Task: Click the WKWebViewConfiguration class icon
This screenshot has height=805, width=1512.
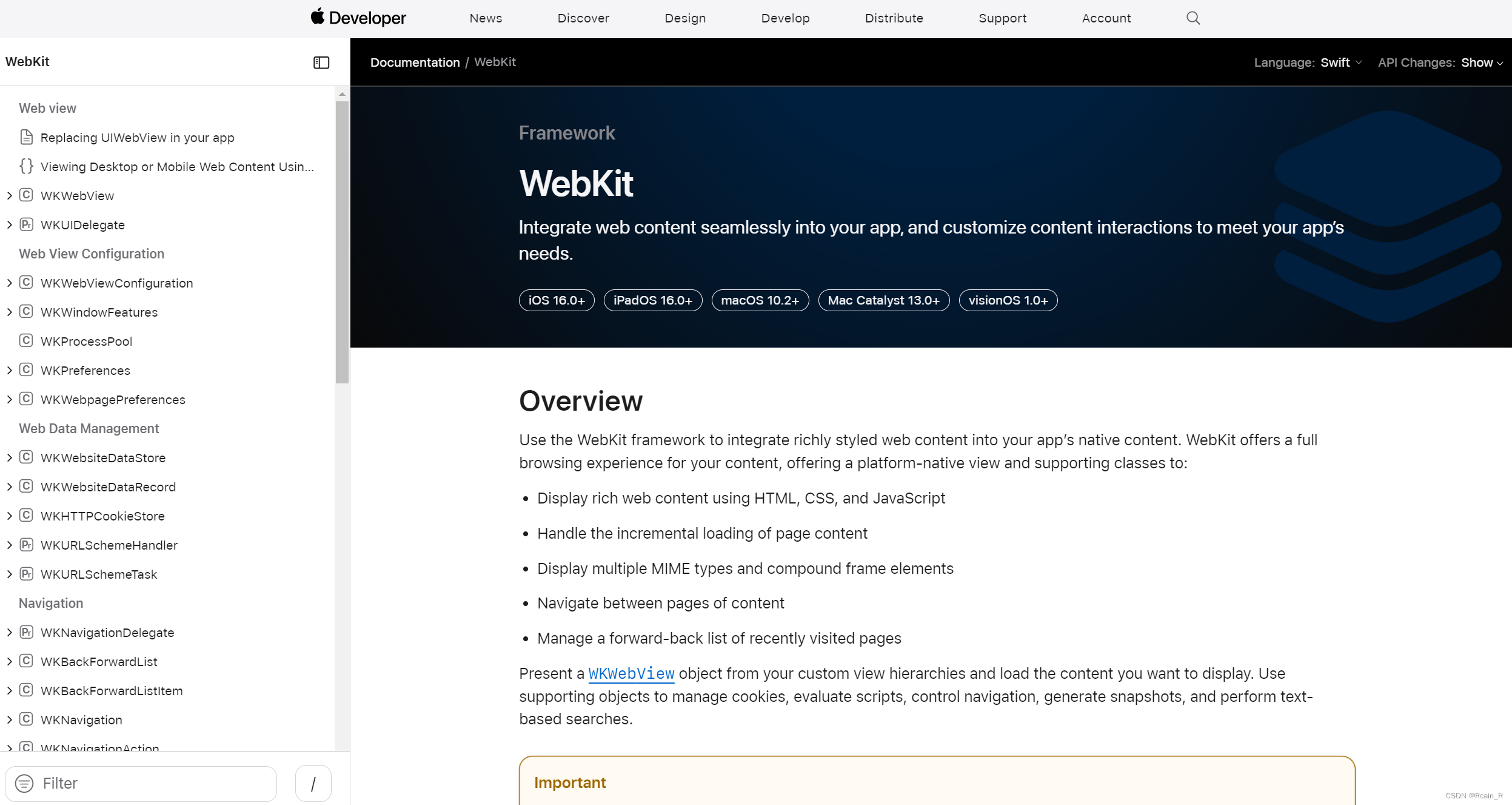Action: coord(27,283)
